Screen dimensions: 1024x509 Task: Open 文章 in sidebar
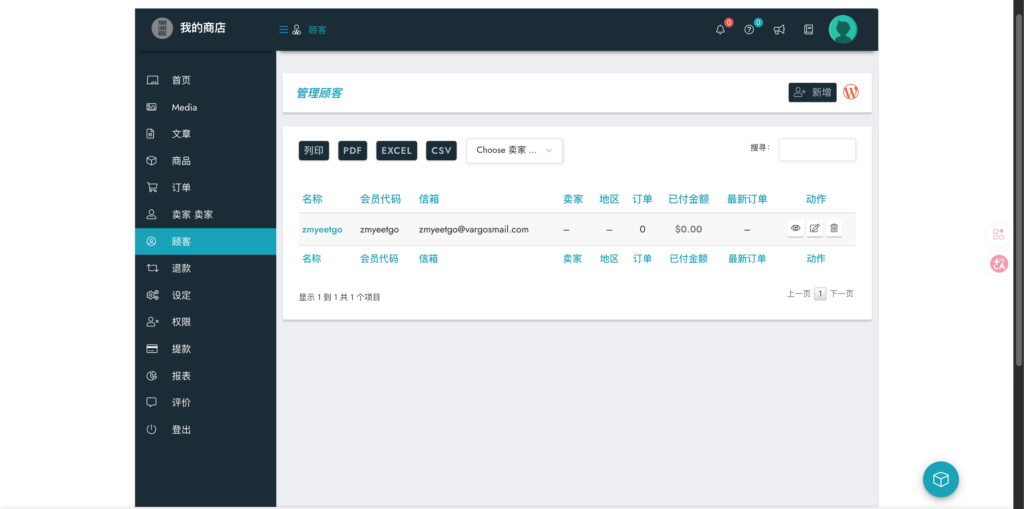tap(205, 134)
